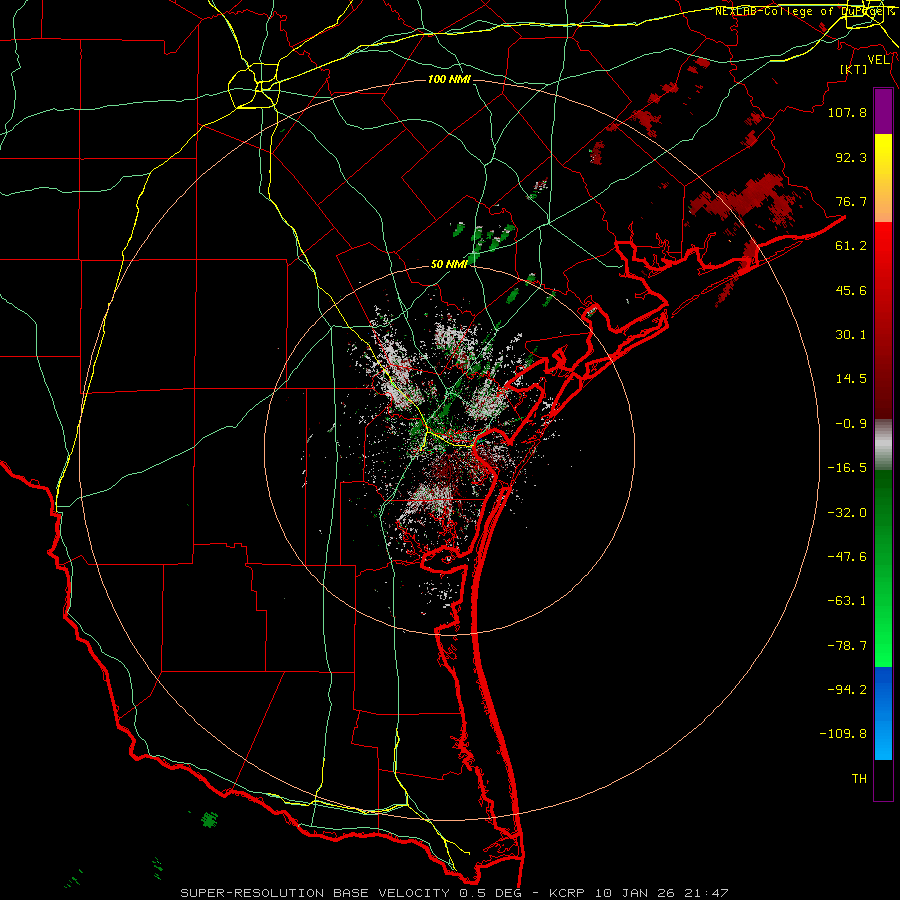Click the 107.8 value on the velocity scale

point(847,112)
